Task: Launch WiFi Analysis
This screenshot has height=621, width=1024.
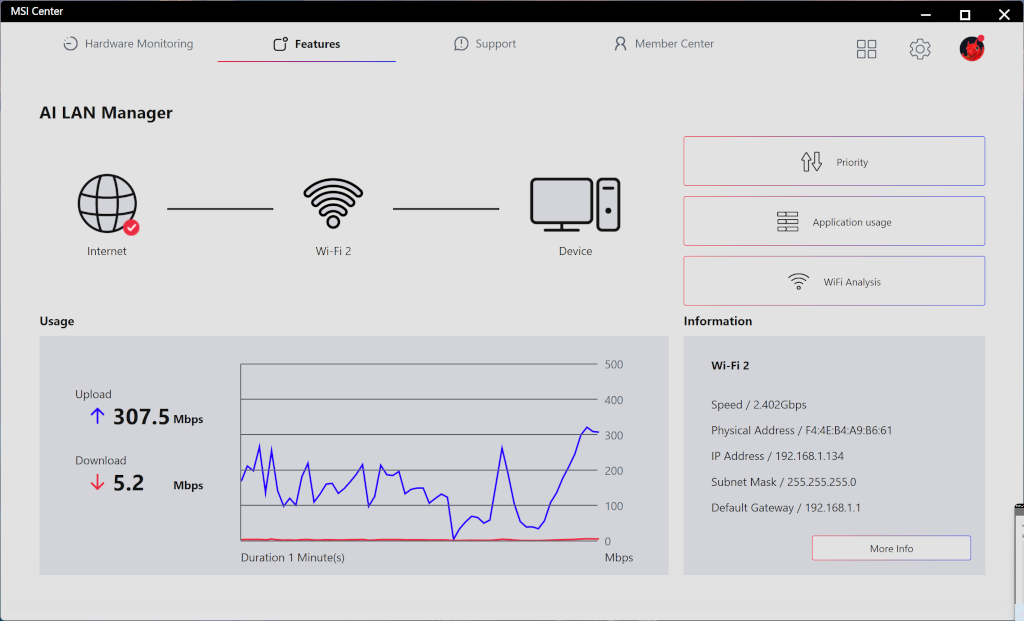Action: click(x=834, y=281)
